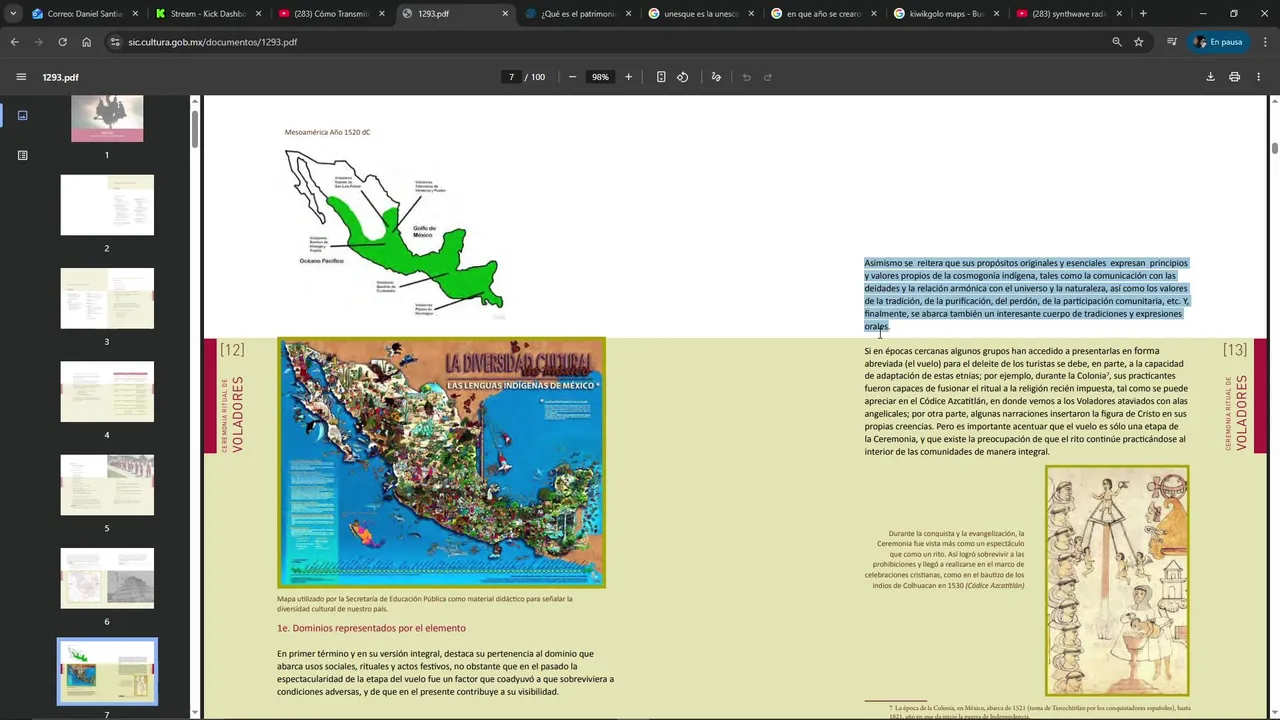This screenshot has width=1280, height=720.
Task: Show page thumbnails view in sidebar
Action: pos(22,115)
